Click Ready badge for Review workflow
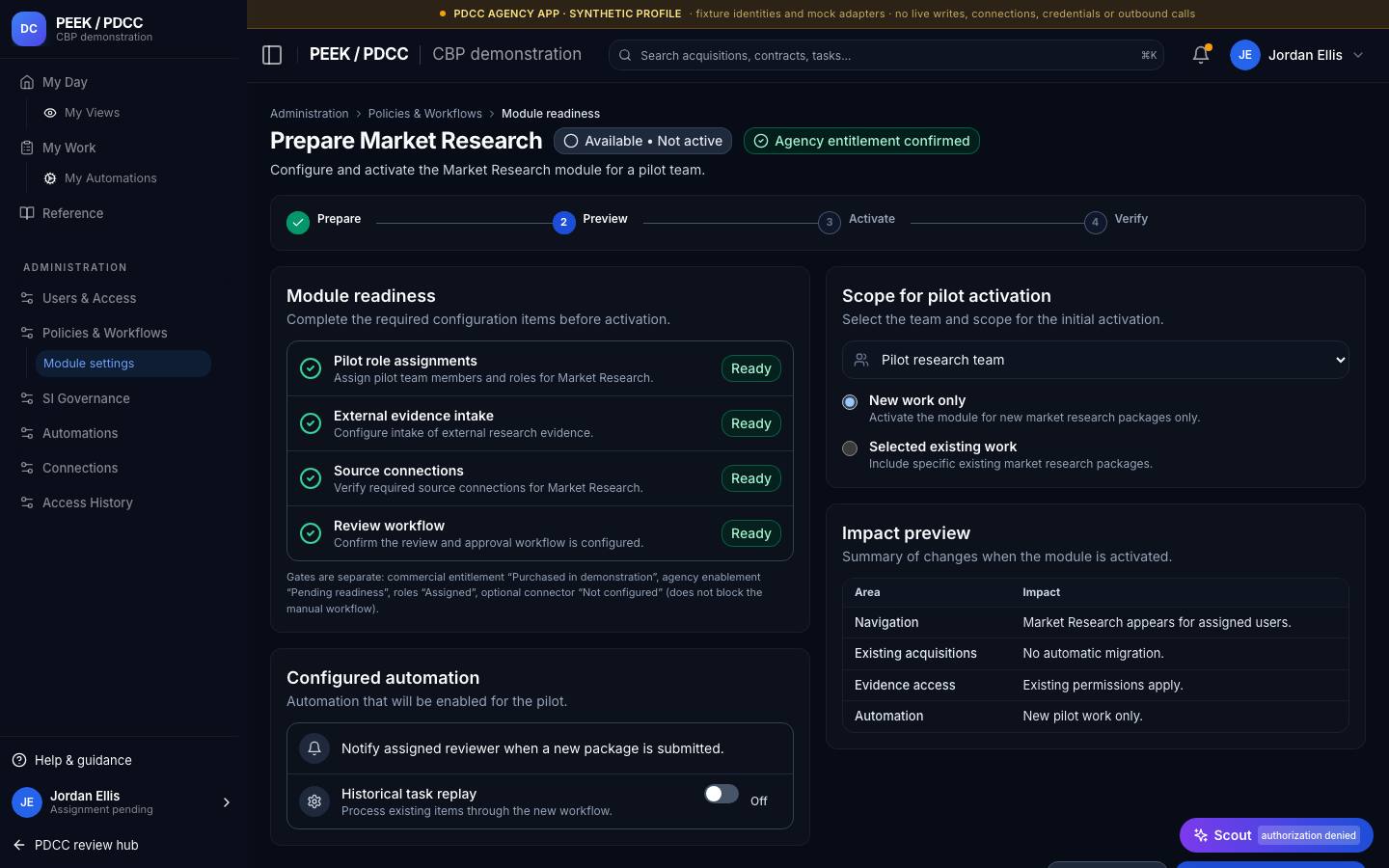 pos(750,533)
